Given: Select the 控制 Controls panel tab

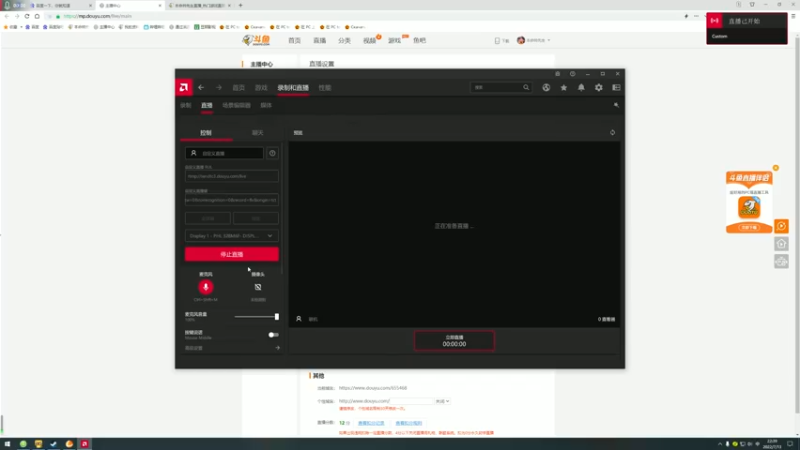Looking at the screenshot, I should pos(206,133).
